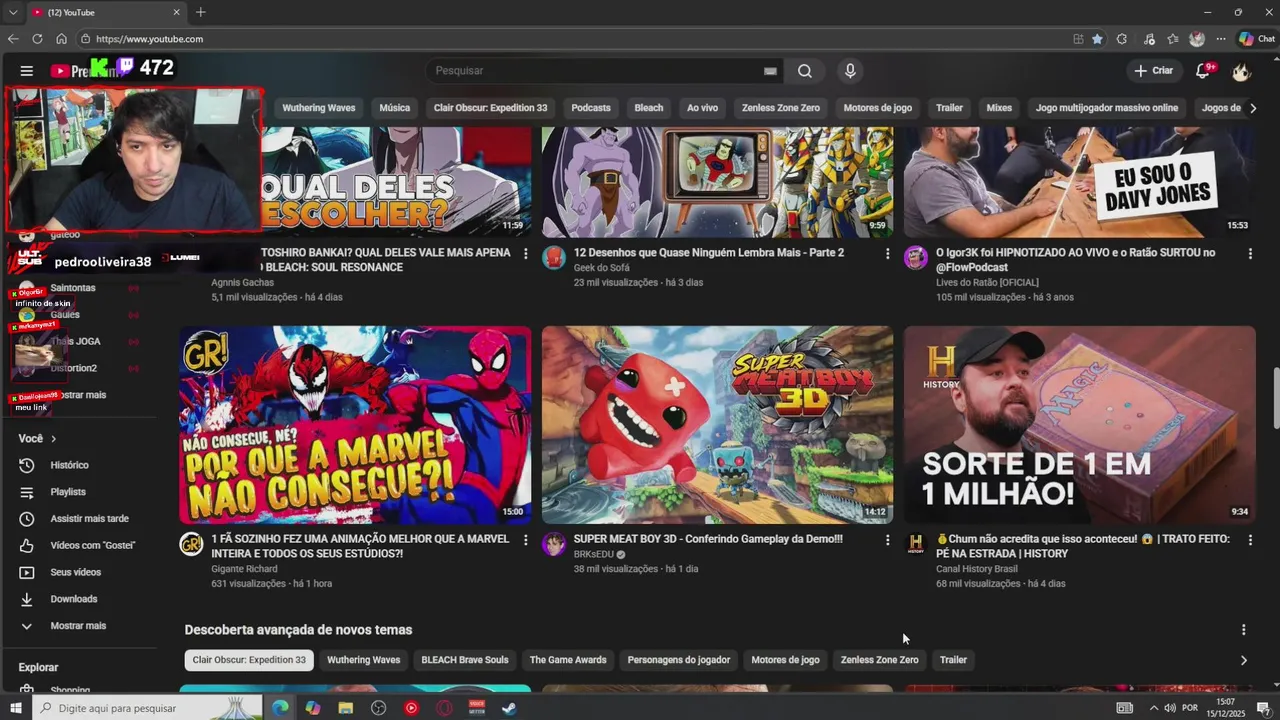The height and width of the screenshot is (720, 1280).
Task: Open the YouTube account avatar menu
Action: [x=1241, y=71]
